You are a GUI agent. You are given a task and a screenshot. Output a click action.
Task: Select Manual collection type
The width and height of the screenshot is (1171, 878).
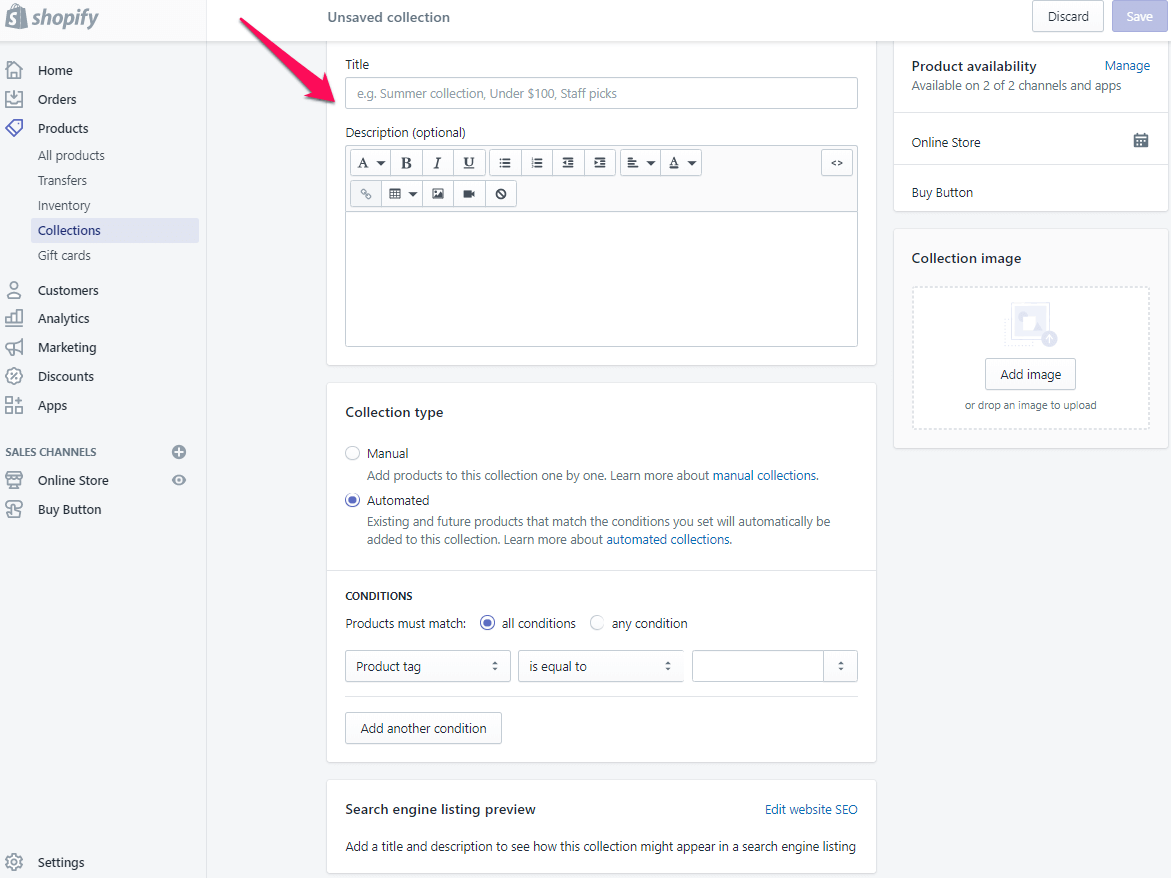pos(352,453)
